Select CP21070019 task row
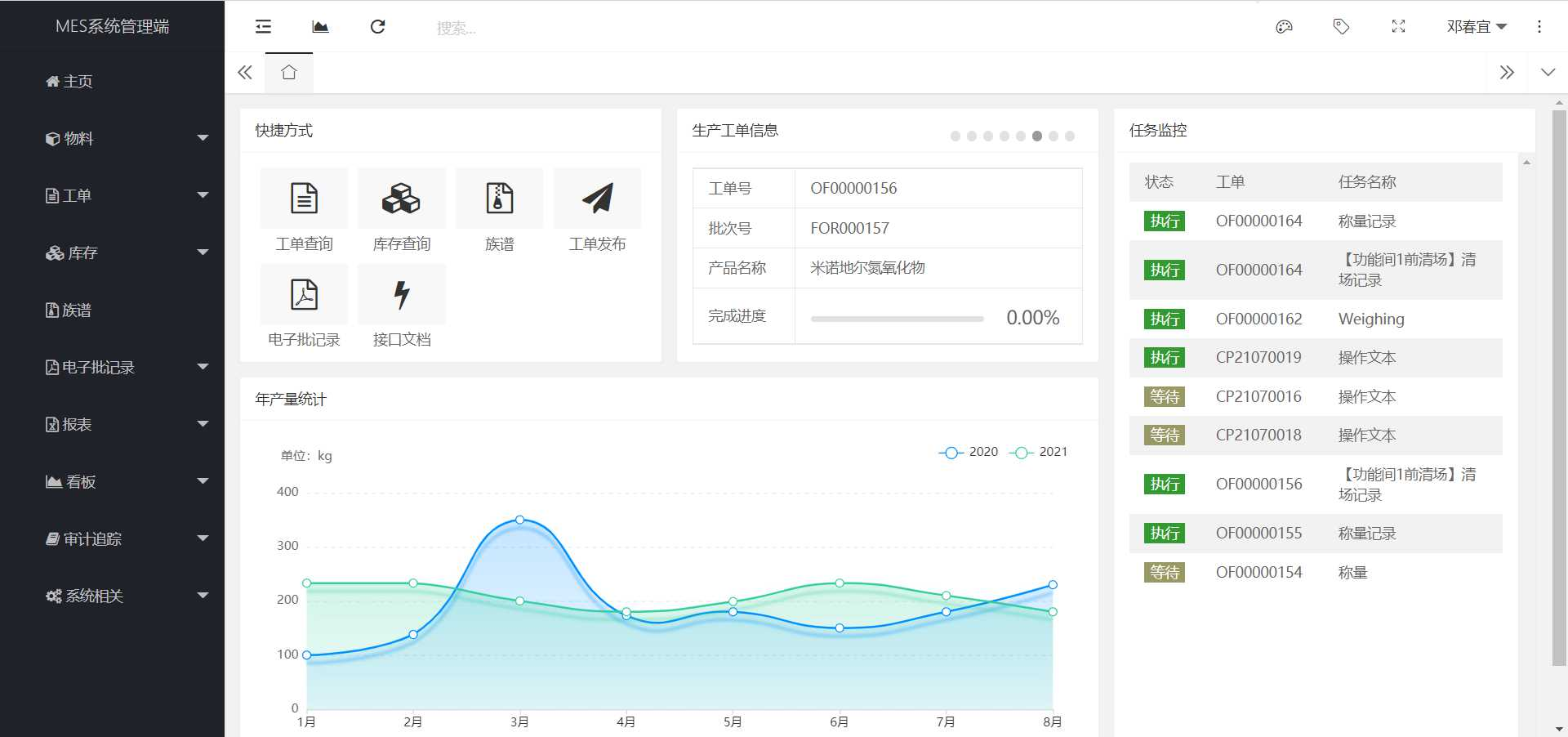 [1316, 358]
